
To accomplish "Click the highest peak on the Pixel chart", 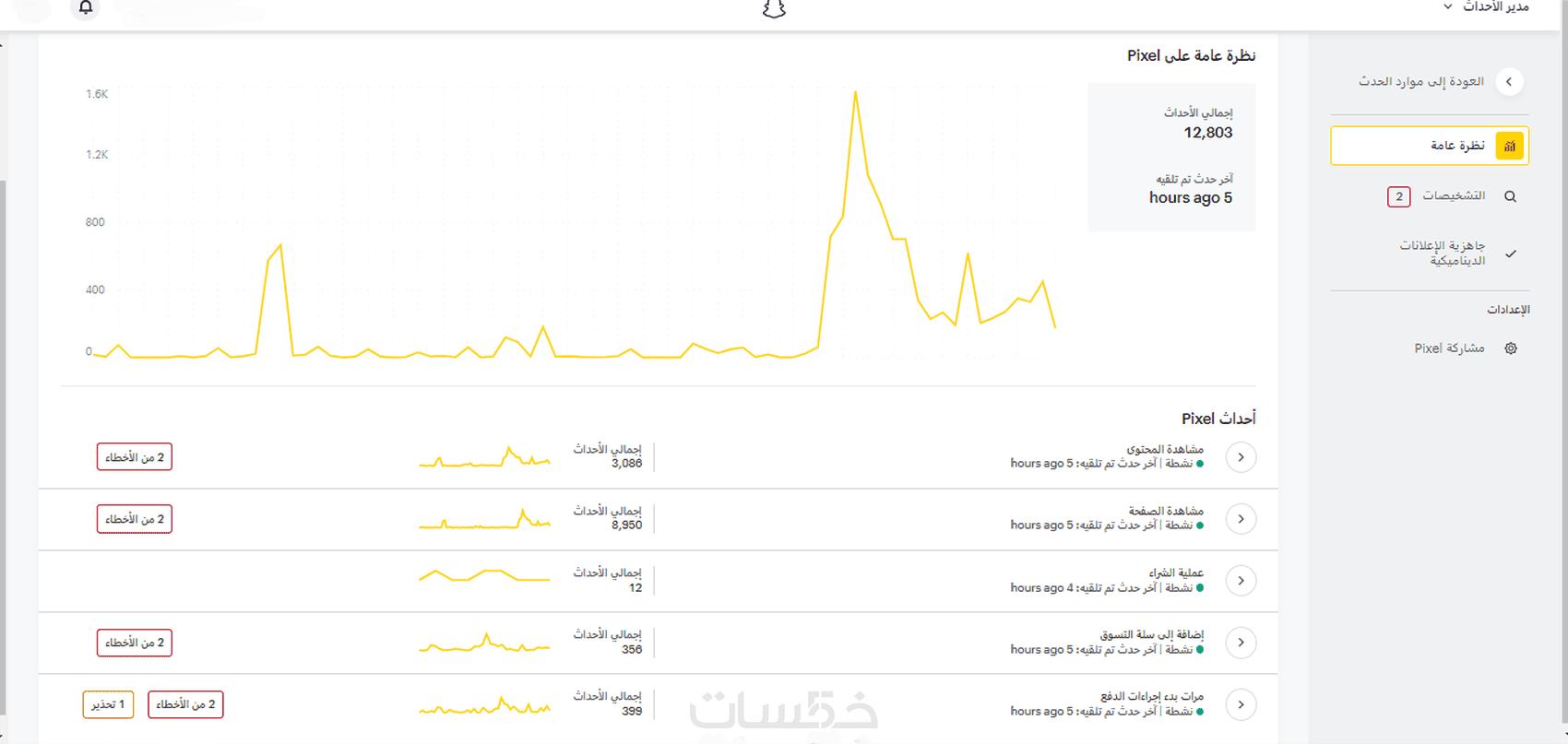I will click(x=855, y=92).
